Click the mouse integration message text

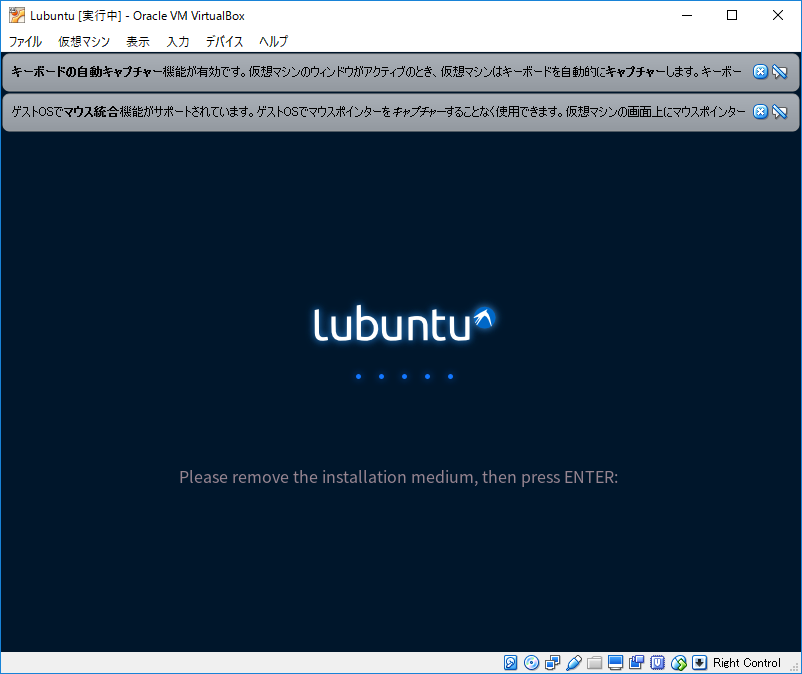click(x=378, y=111)
